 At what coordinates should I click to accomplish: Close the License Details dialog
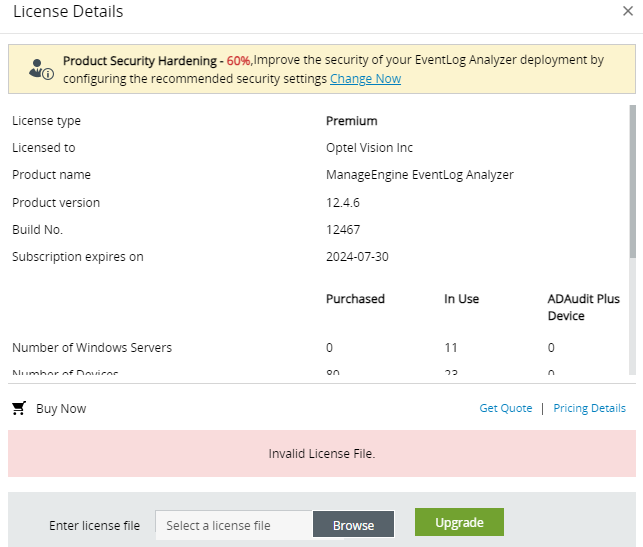tap(627, 11)
